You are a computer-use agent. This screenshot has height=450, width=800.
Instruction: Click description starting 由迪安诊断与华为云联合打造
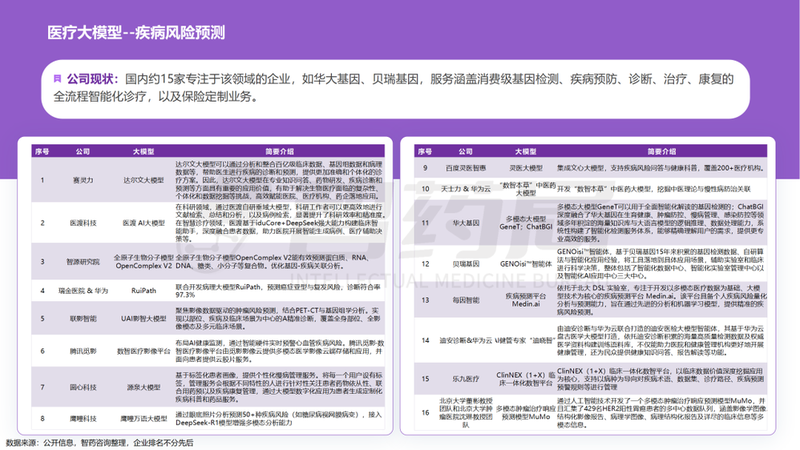pyautogui.click(x=660, y=340)
